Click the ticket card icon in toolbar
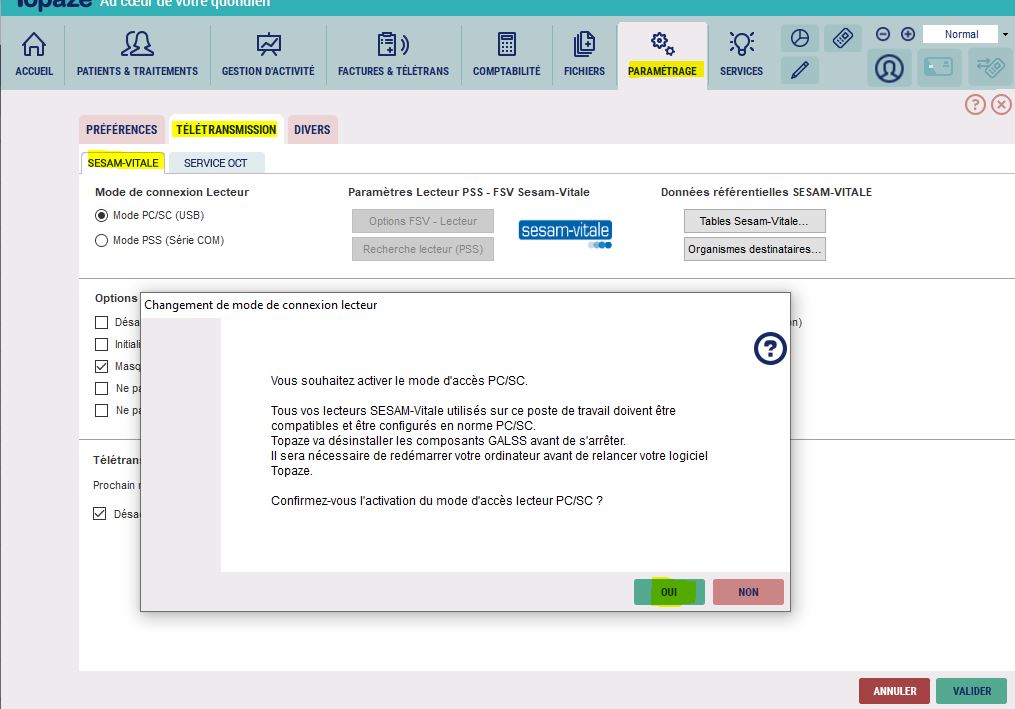This screenshot has width=1015, height=709. (x=843, y=38)
